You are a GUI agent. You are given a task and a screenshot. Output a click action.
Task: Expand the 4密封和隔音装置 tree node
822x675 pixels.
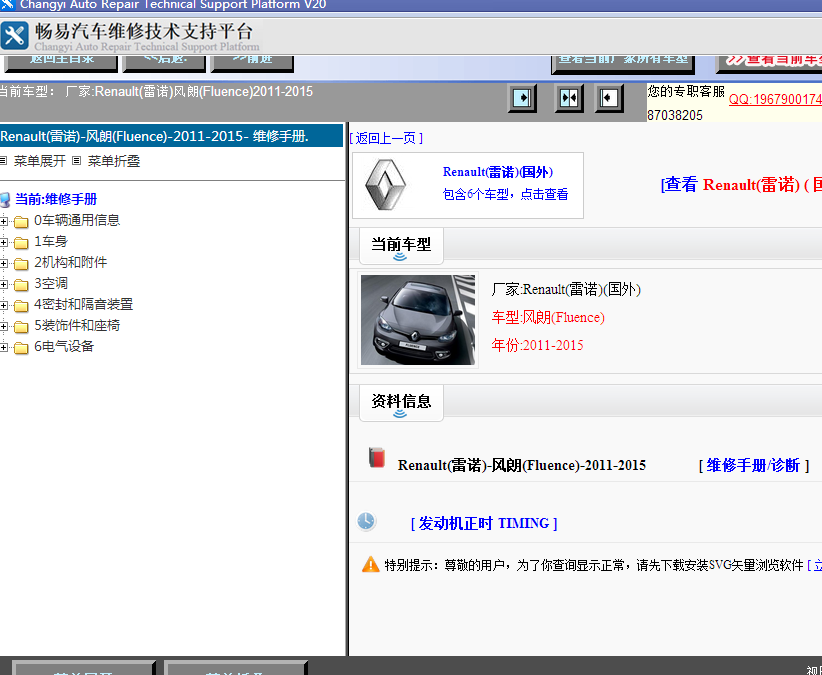click(x=3, y=305)
